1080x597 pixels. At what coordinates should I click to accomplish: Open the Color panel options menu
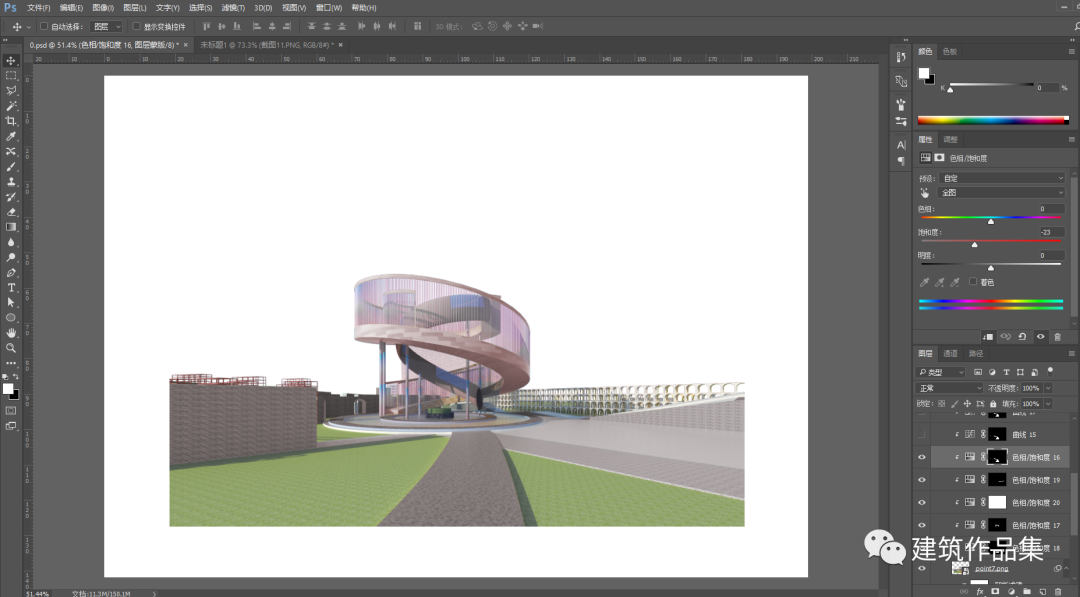pos(1071,52)
